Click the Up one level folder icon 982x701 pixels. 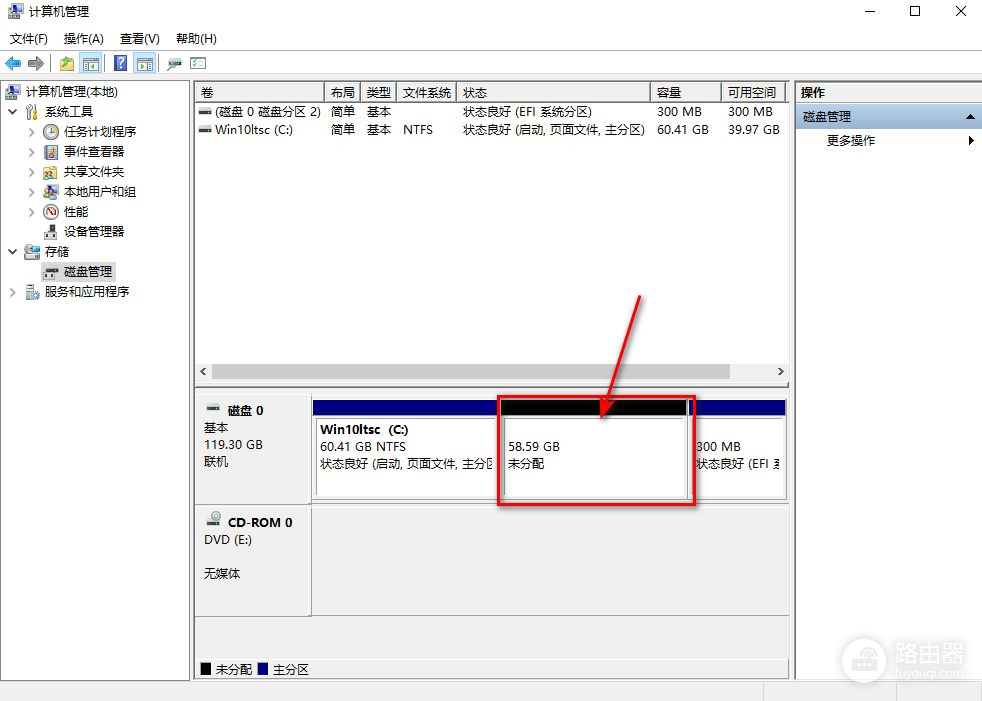click(x=67, y=63)
